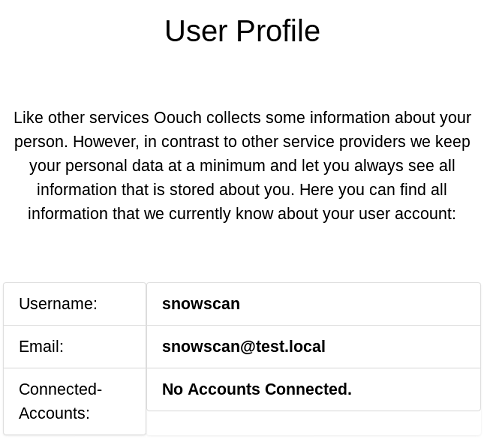Click the Username: label cell
The width and height of the screenshot is (487, 442).
coord(75,304)
